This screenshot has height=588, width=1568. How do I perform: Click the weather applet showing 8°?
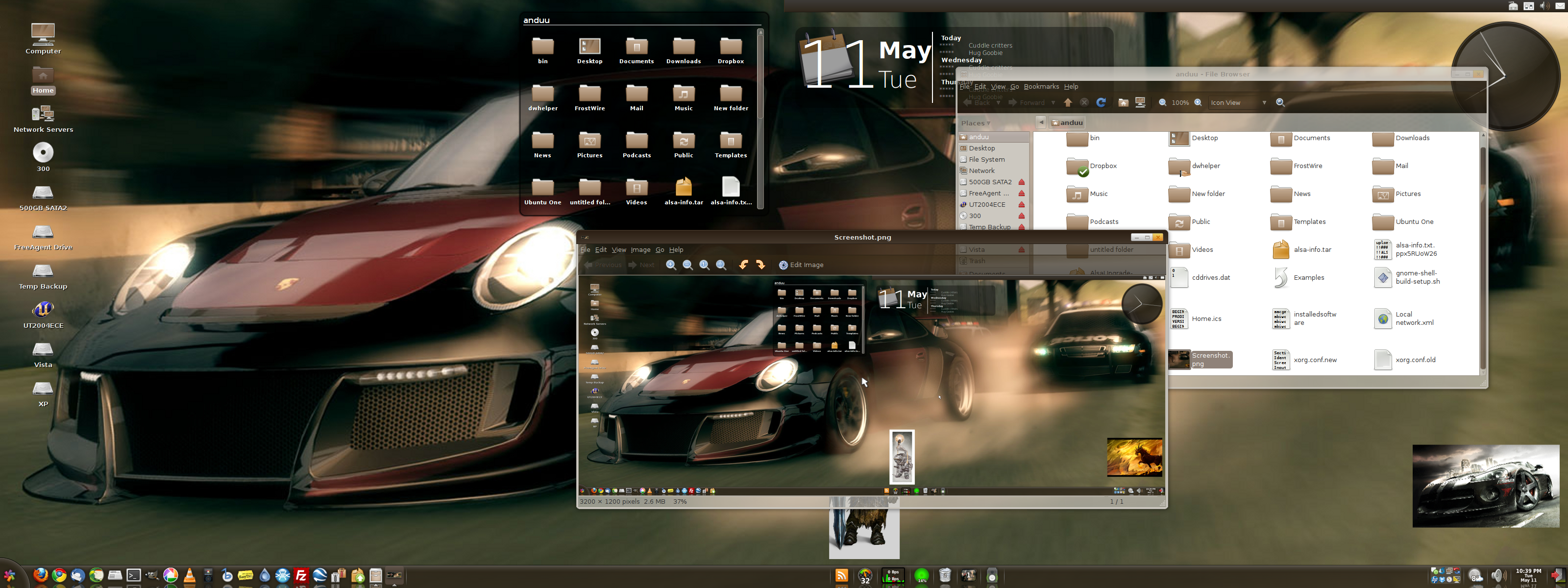[x=1475, y=575]
